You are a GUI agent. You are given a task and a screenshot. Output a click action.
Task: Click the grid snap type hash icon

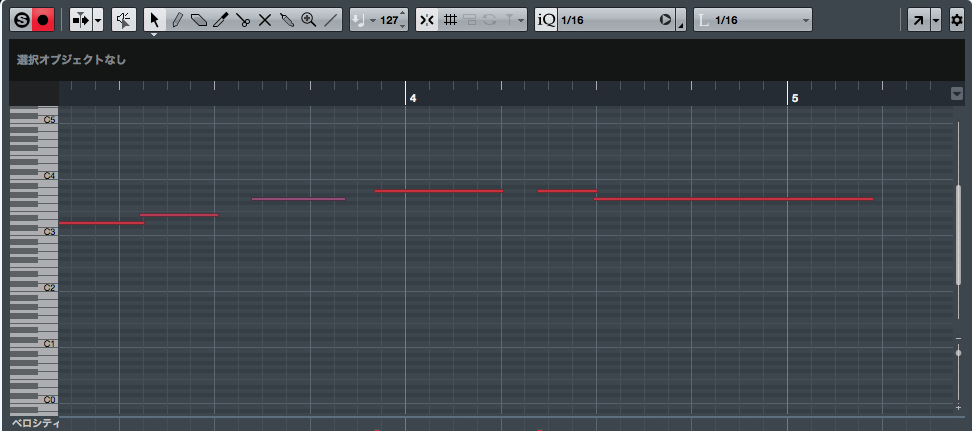pyautogui.click(x=451, y=20)
